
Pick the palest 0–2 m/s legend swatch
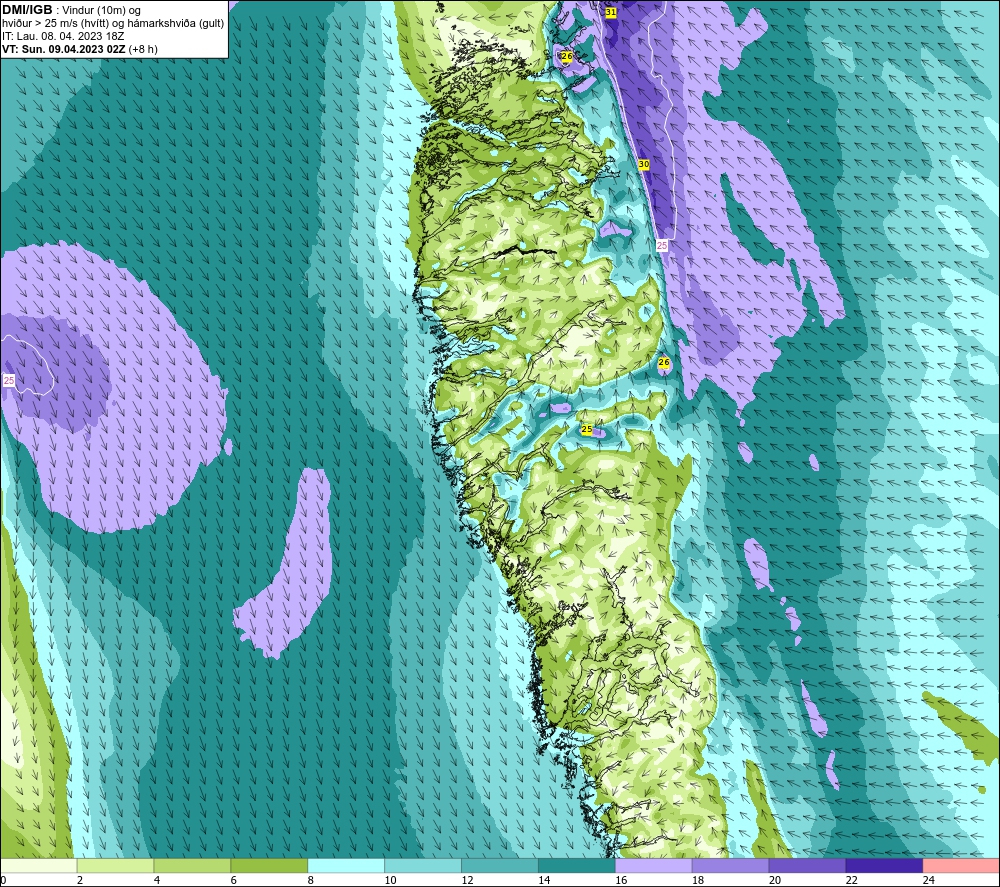[x=39, y=865]
